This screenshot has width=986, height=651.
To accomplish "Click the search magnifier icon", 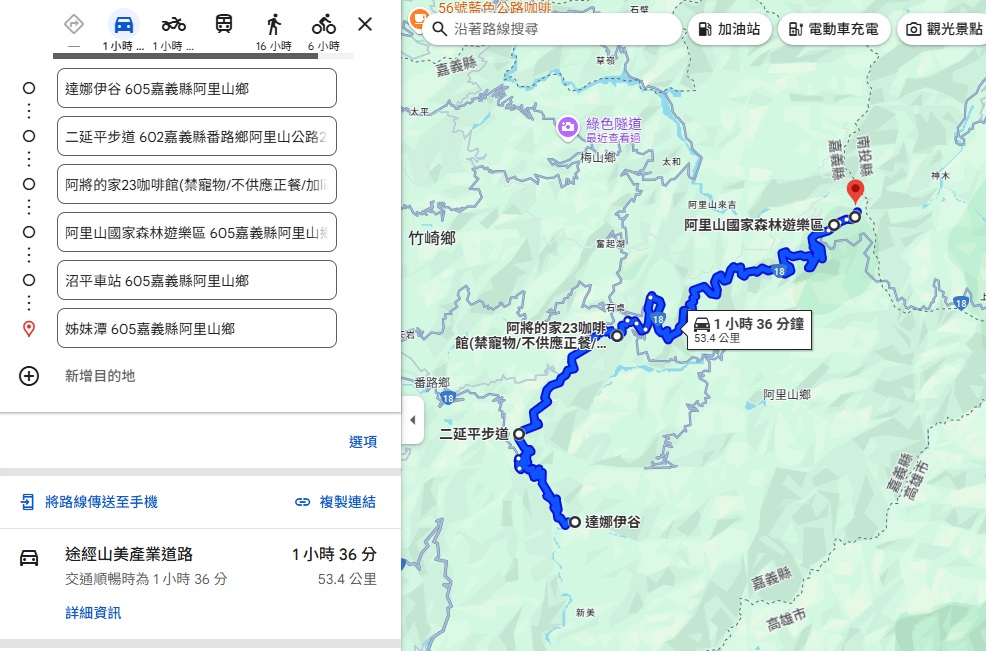I will point(440,29).
